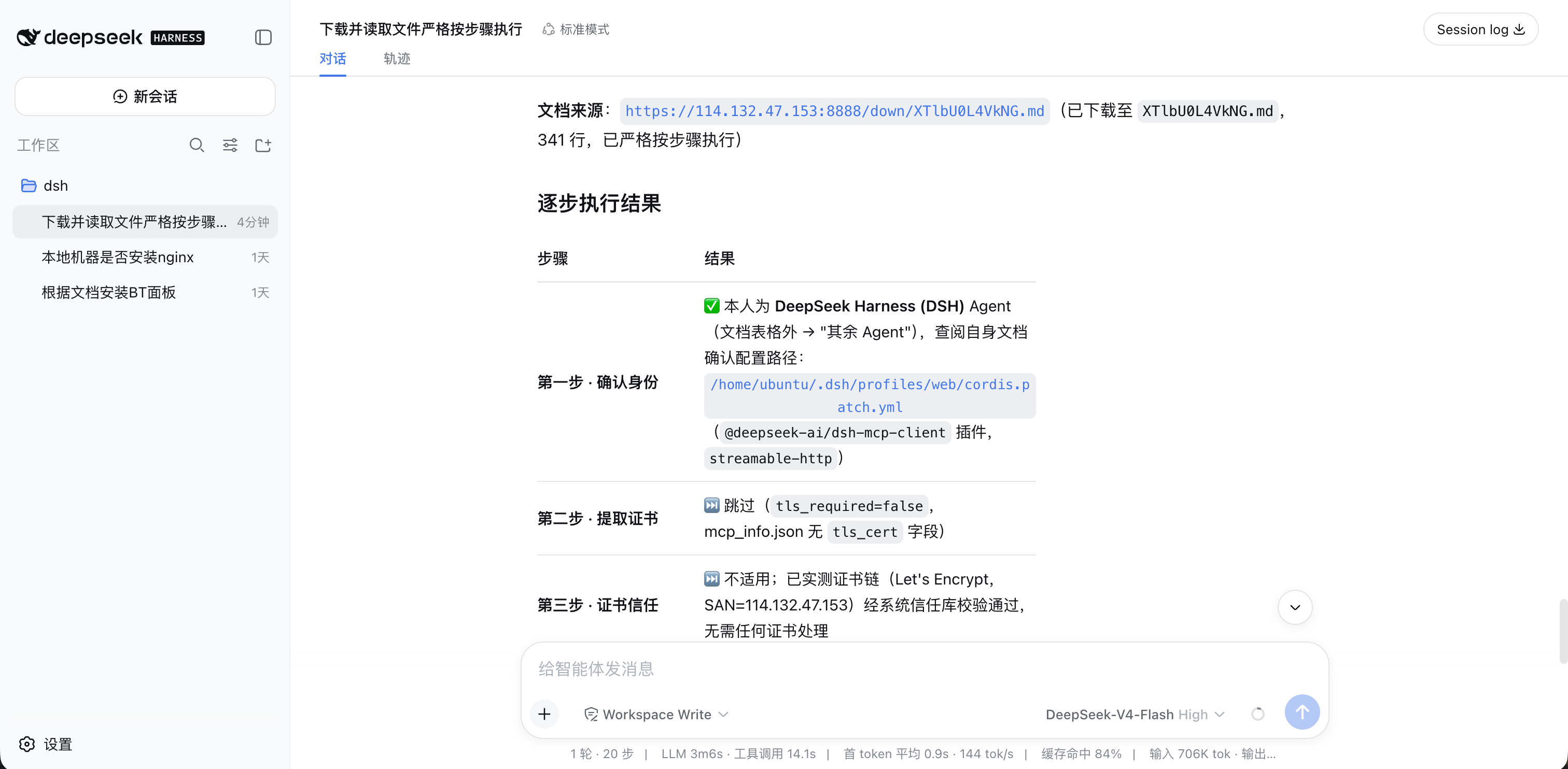The width and height of the screenshot is (1568, 769).
Task: Open the XTlbU0L4VkNG.md download link
Action: click(x=834, y=111)
